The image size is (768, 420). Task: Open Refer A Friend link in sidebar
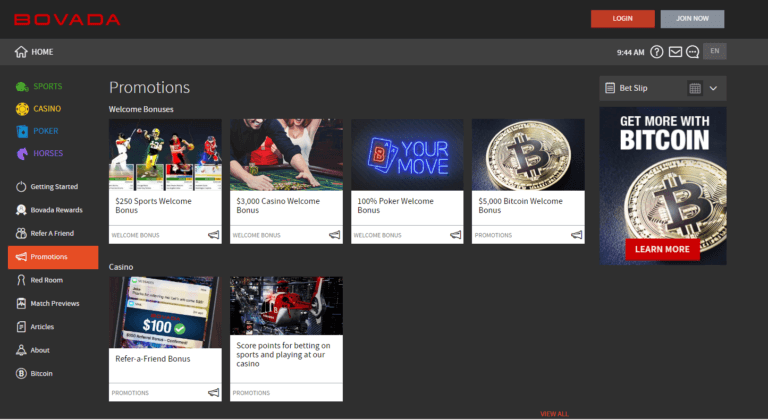point(52,233)
